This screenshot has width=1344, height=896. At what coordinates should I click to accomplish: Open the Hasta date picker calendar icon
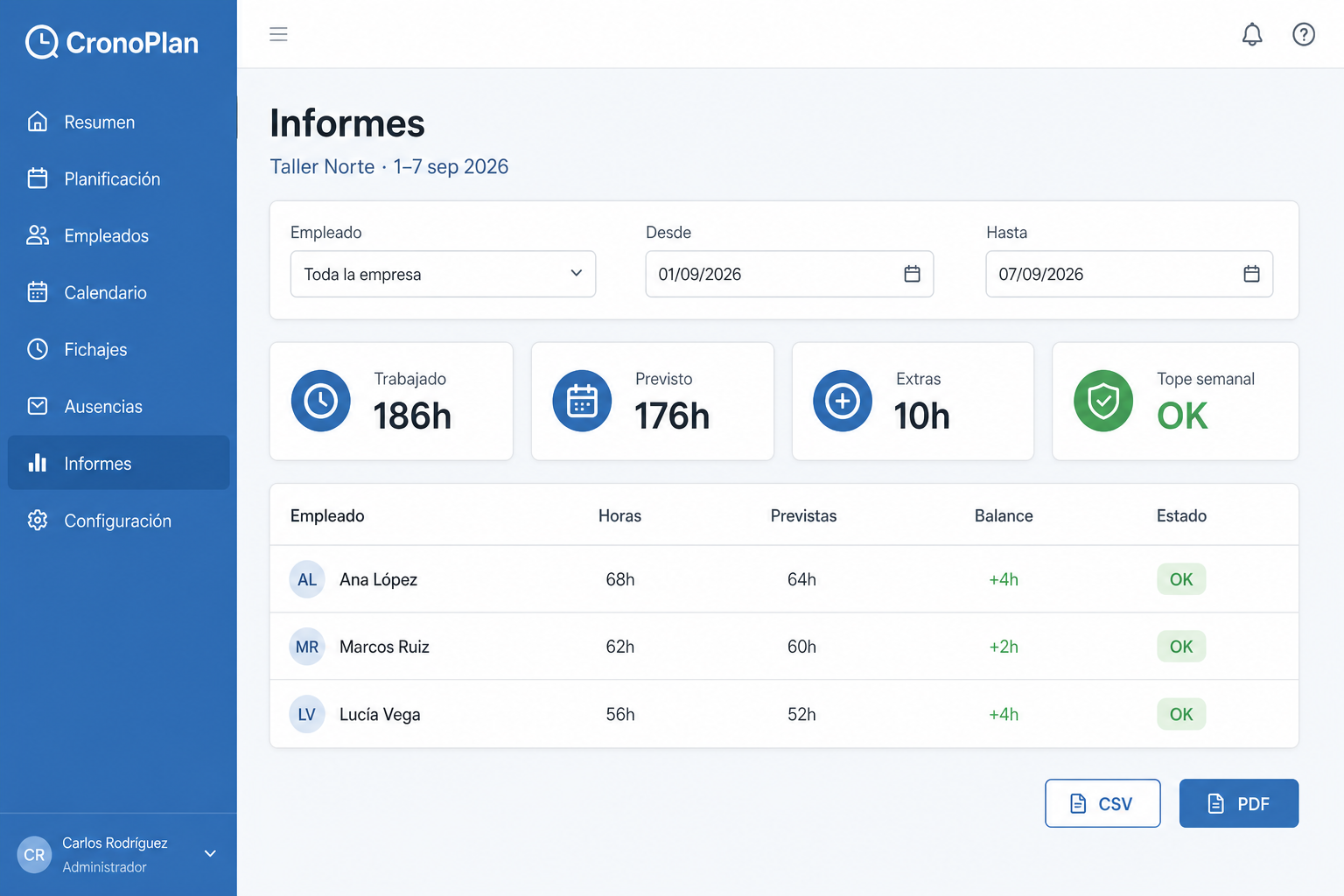coord(1251,274)
